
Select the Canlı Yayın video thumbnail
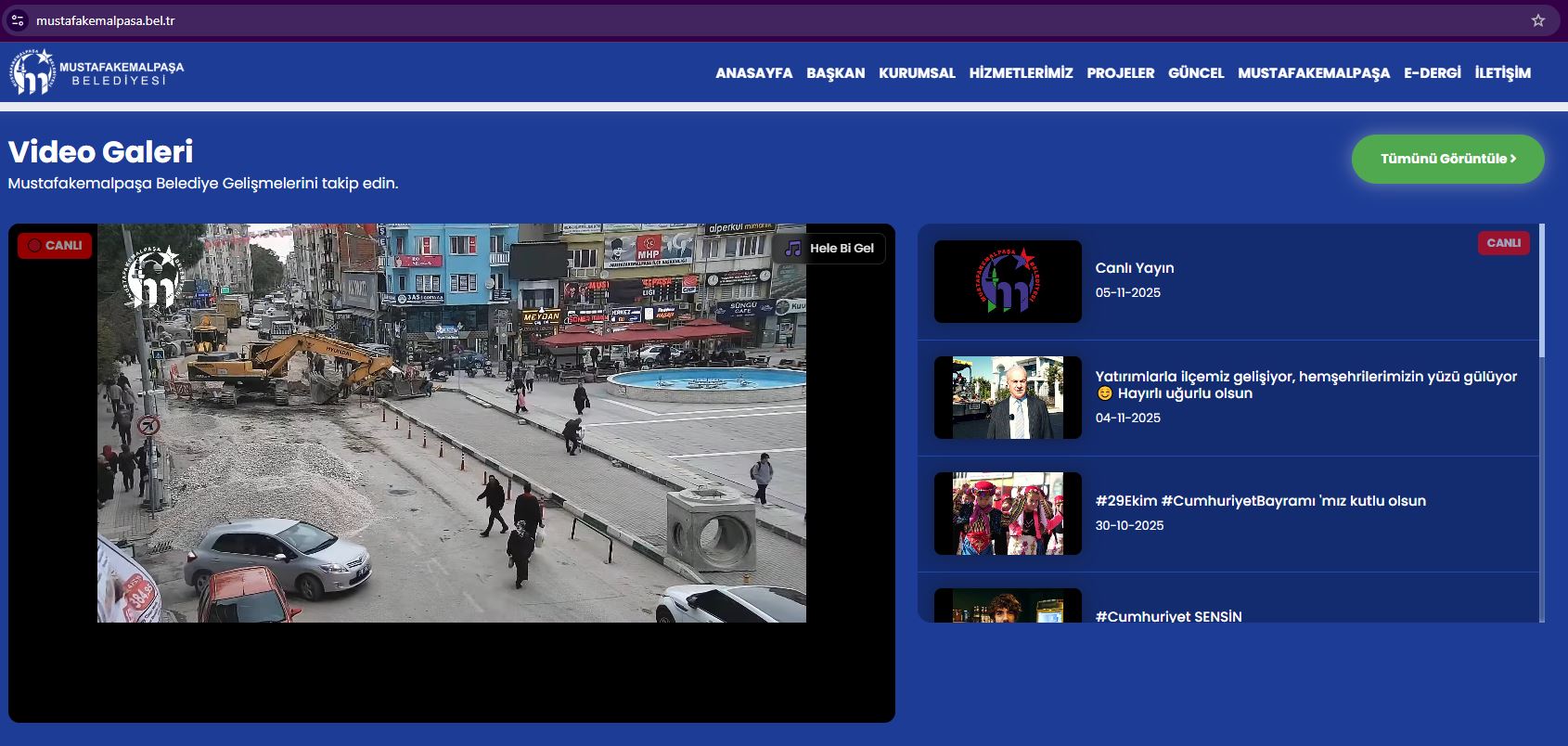1008,282
